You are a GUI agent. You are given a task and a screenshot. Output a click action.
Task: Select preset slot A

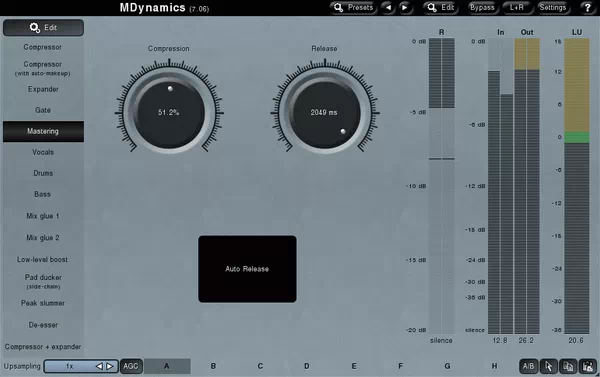(167, 366)
